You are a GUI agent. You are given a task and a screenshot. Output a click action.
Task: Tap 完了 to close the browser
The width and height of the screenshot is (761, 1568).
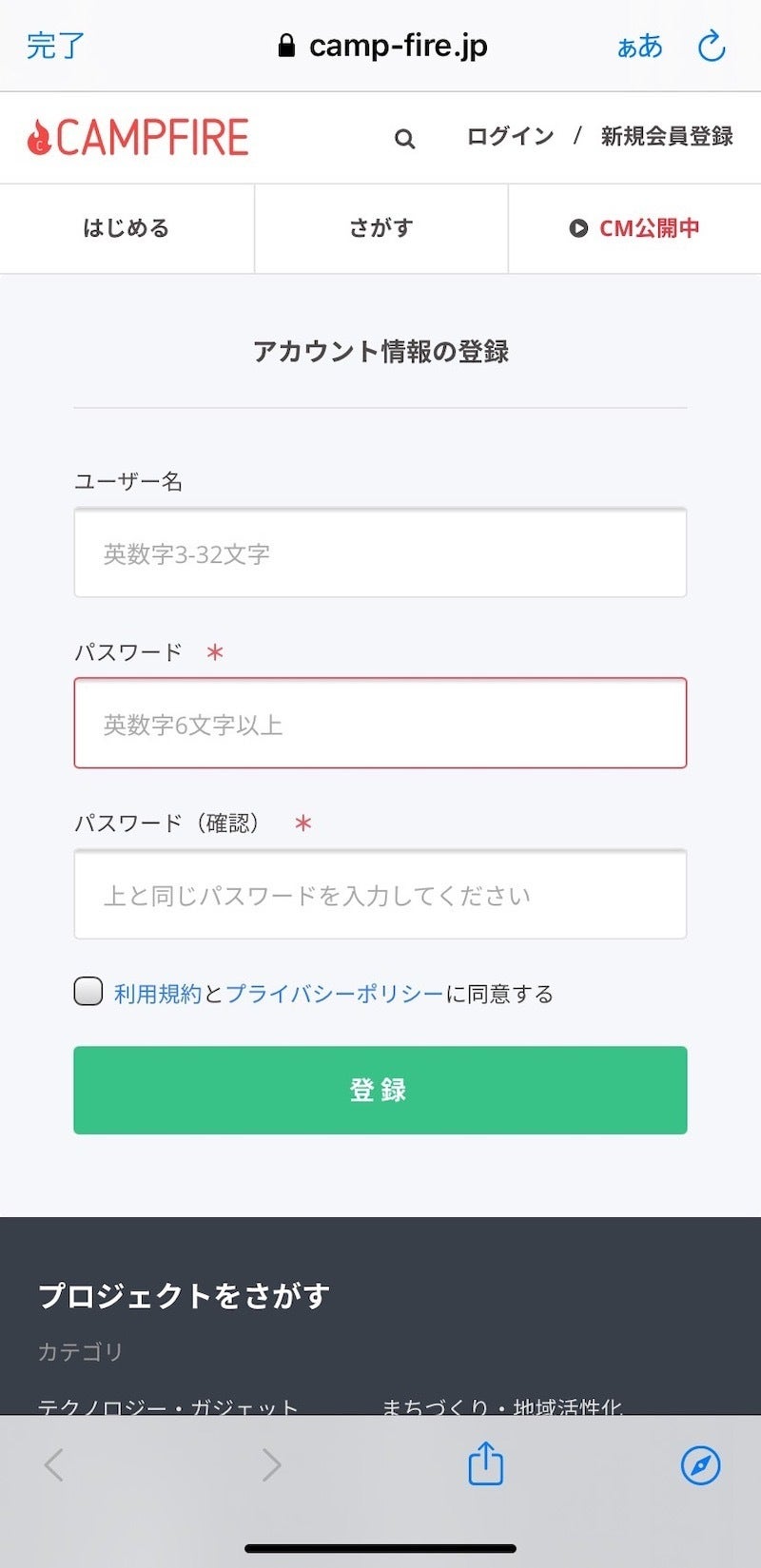55,46
